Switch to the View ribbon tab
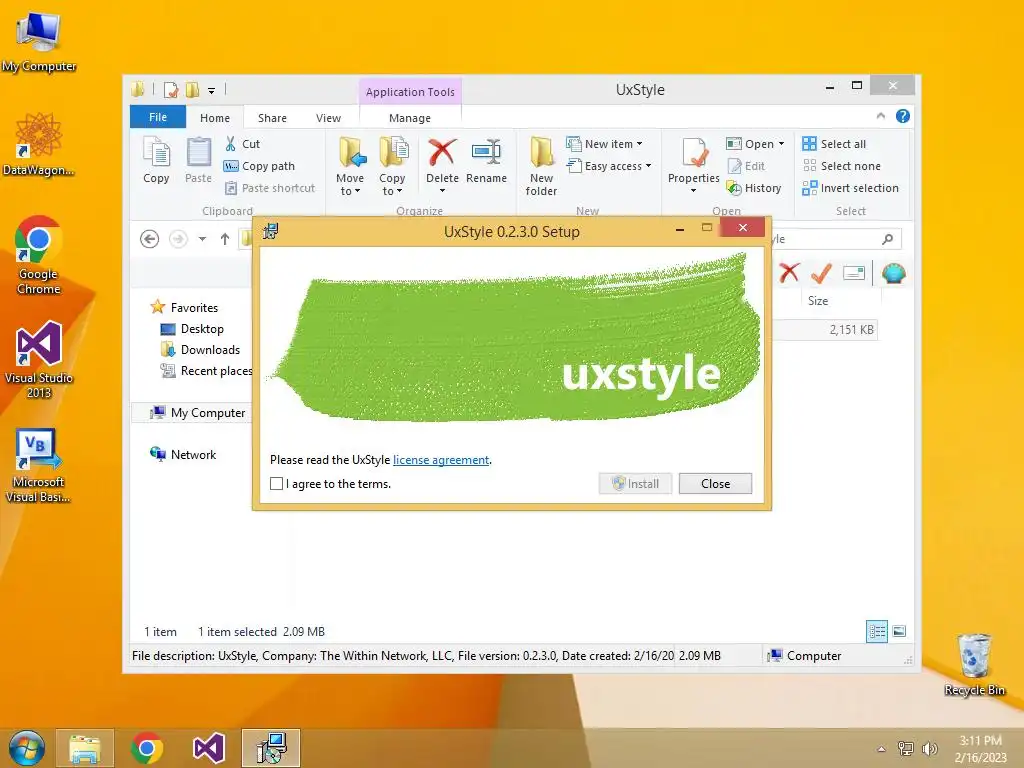The image size is (1024, 768). [328, 118]
